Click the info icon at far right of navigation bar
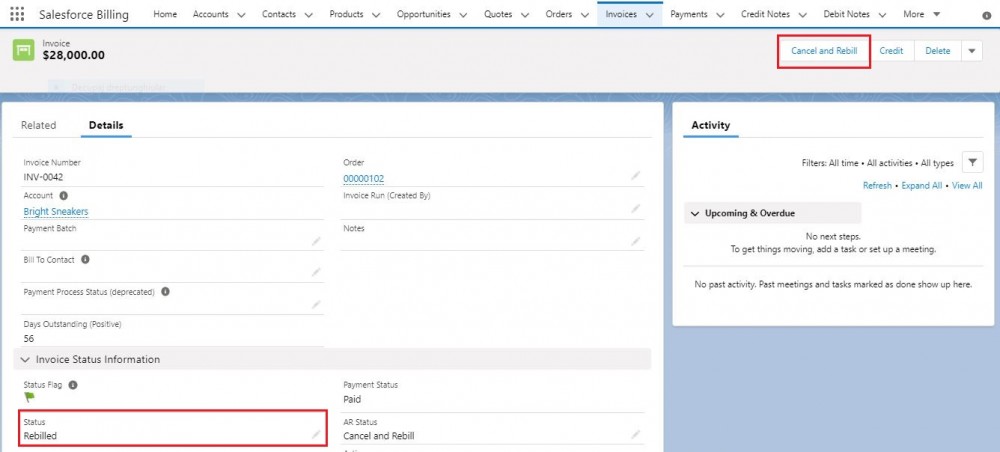The image size is (1000, 452). pos(987,15)
